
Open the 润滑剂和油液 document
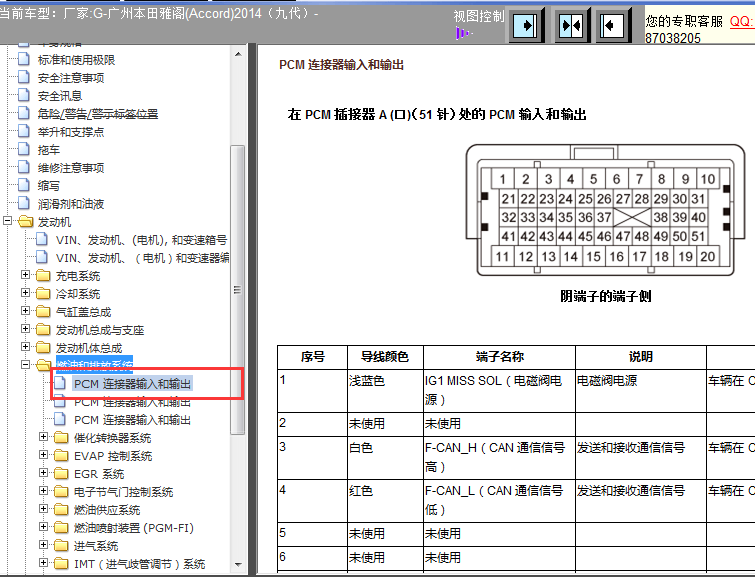pyautogui.click(x=71, y=204)
